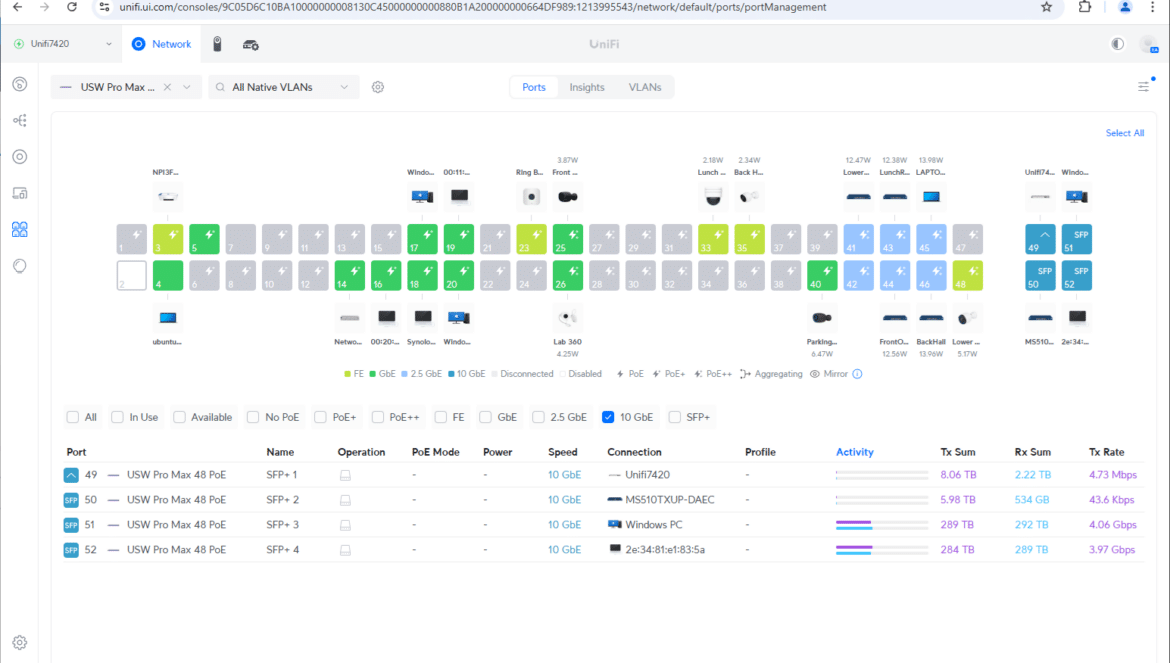Image resolution: width=1170 pixels, height=663 pixels.
Task: Toggle the dark/light theme icon
Action: coord(1117,44)
